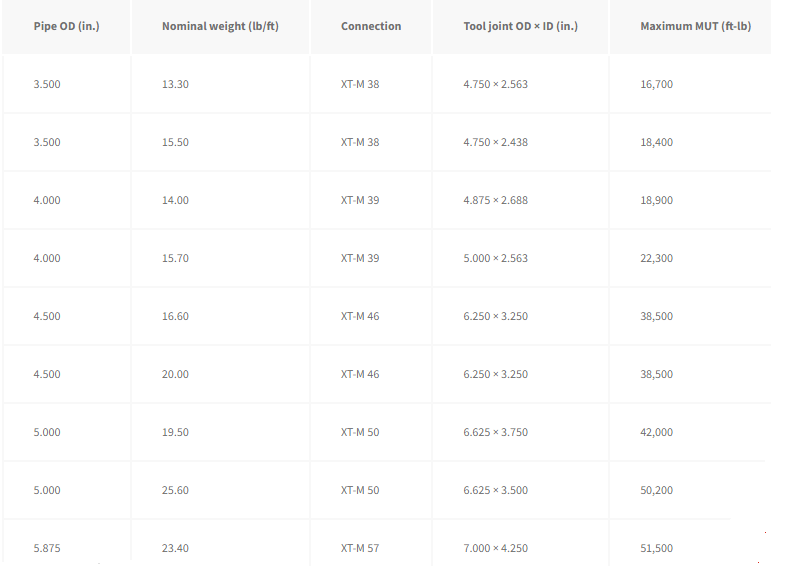Click the 16,700 maximum MUT value
Viewport: 790px width, 573px height.
click(656, 84)
